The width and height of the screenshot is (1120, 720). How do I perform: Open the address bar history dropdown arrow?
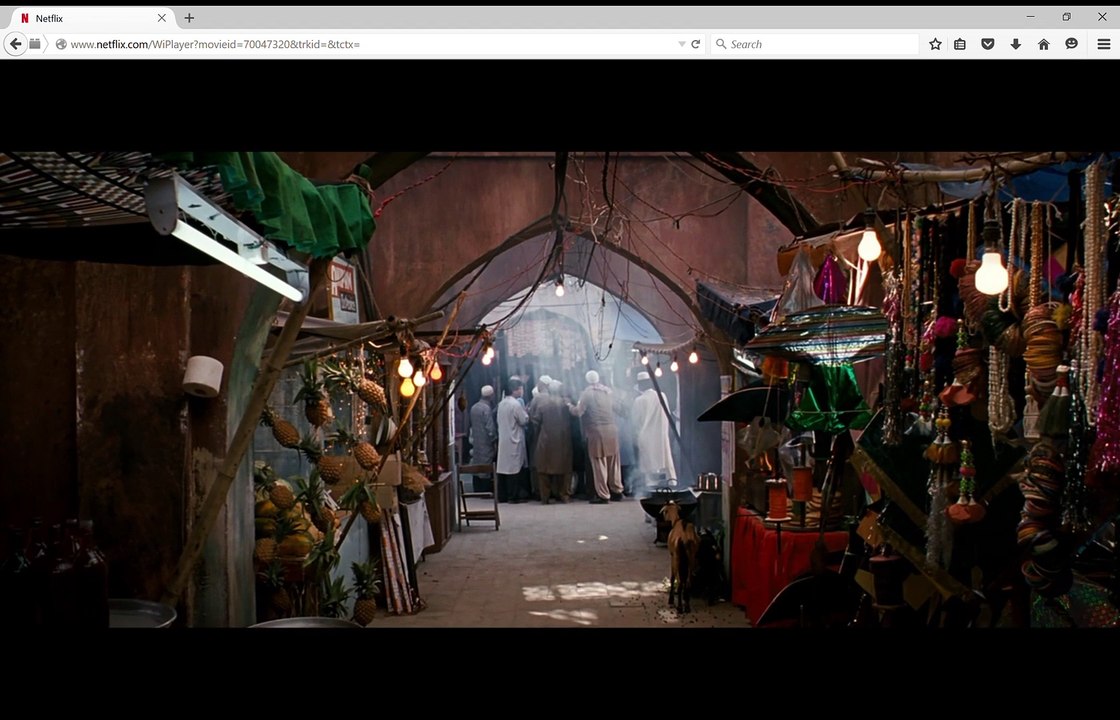(x=681, y=44)
